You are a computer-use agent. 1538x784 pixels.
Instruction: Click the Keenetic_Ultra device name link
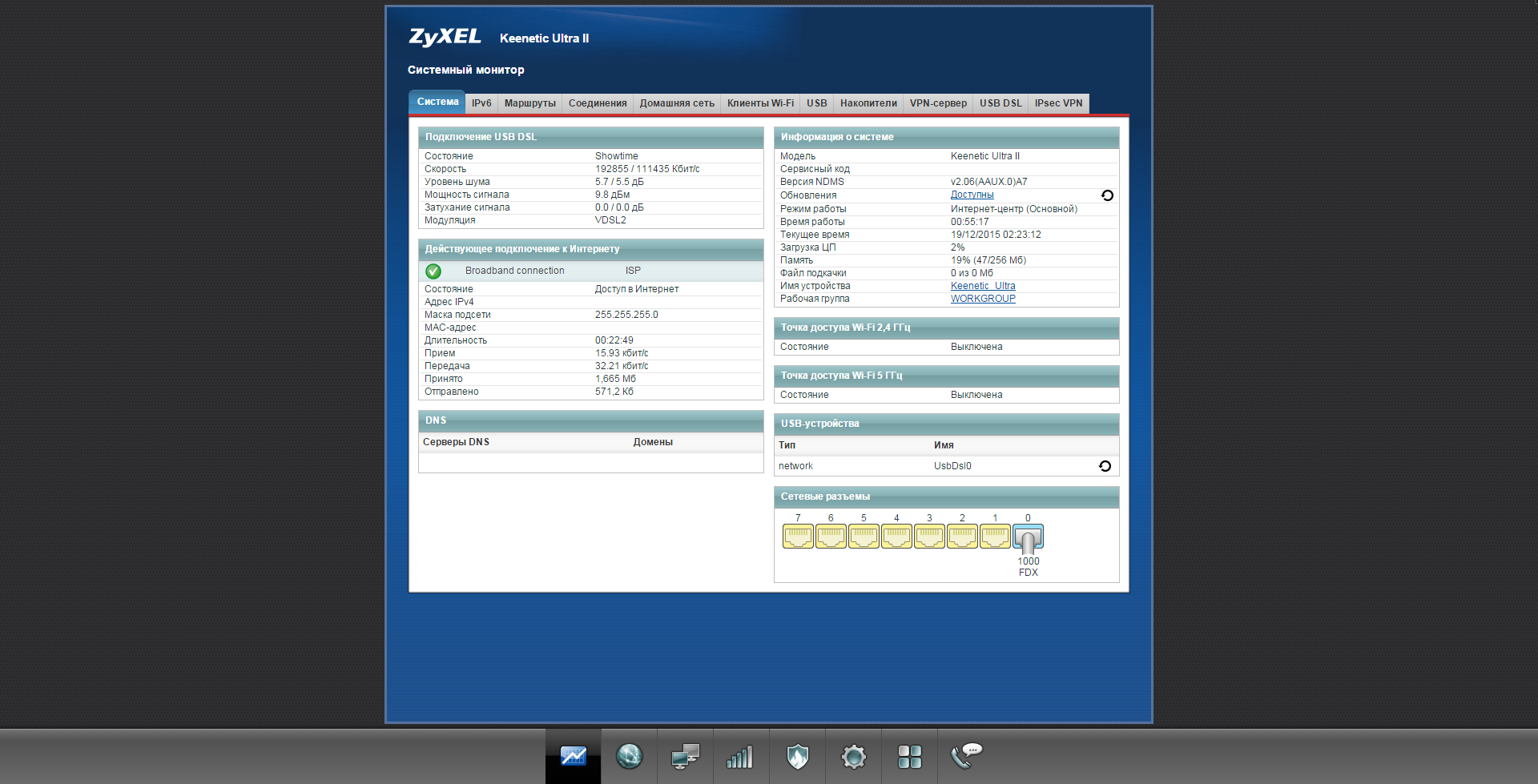coord(983,286)
